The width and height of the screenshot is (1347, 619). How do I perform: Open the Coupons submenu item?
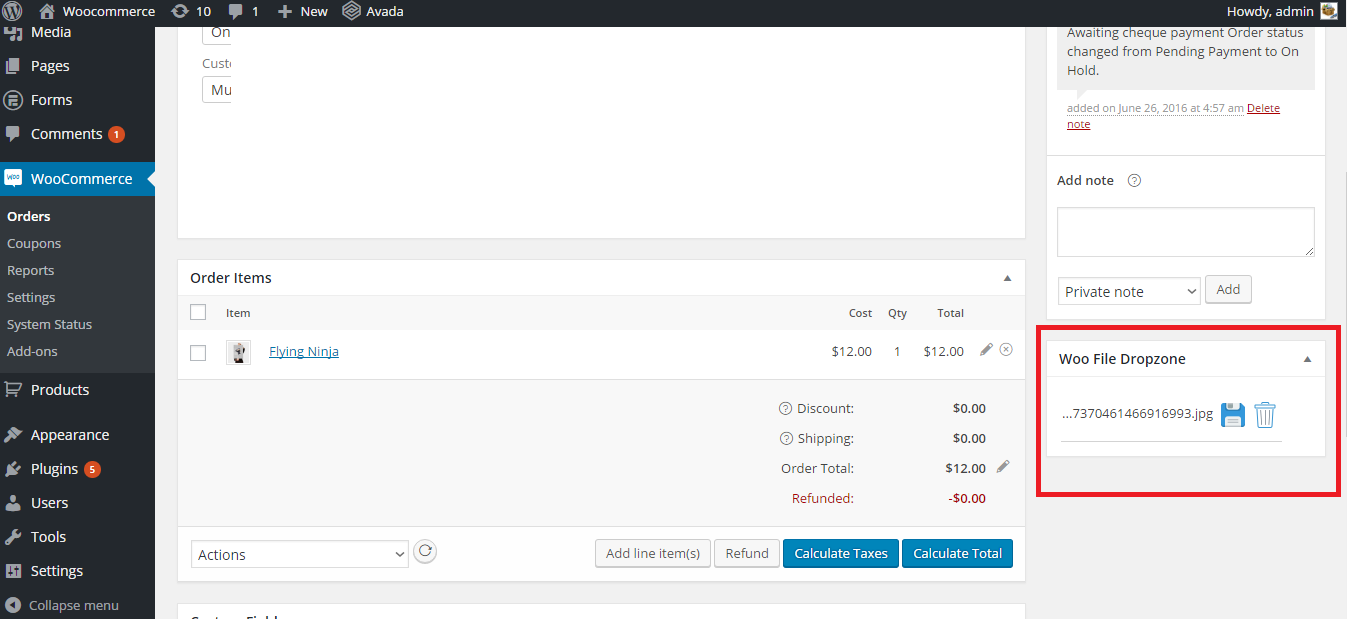34,243
